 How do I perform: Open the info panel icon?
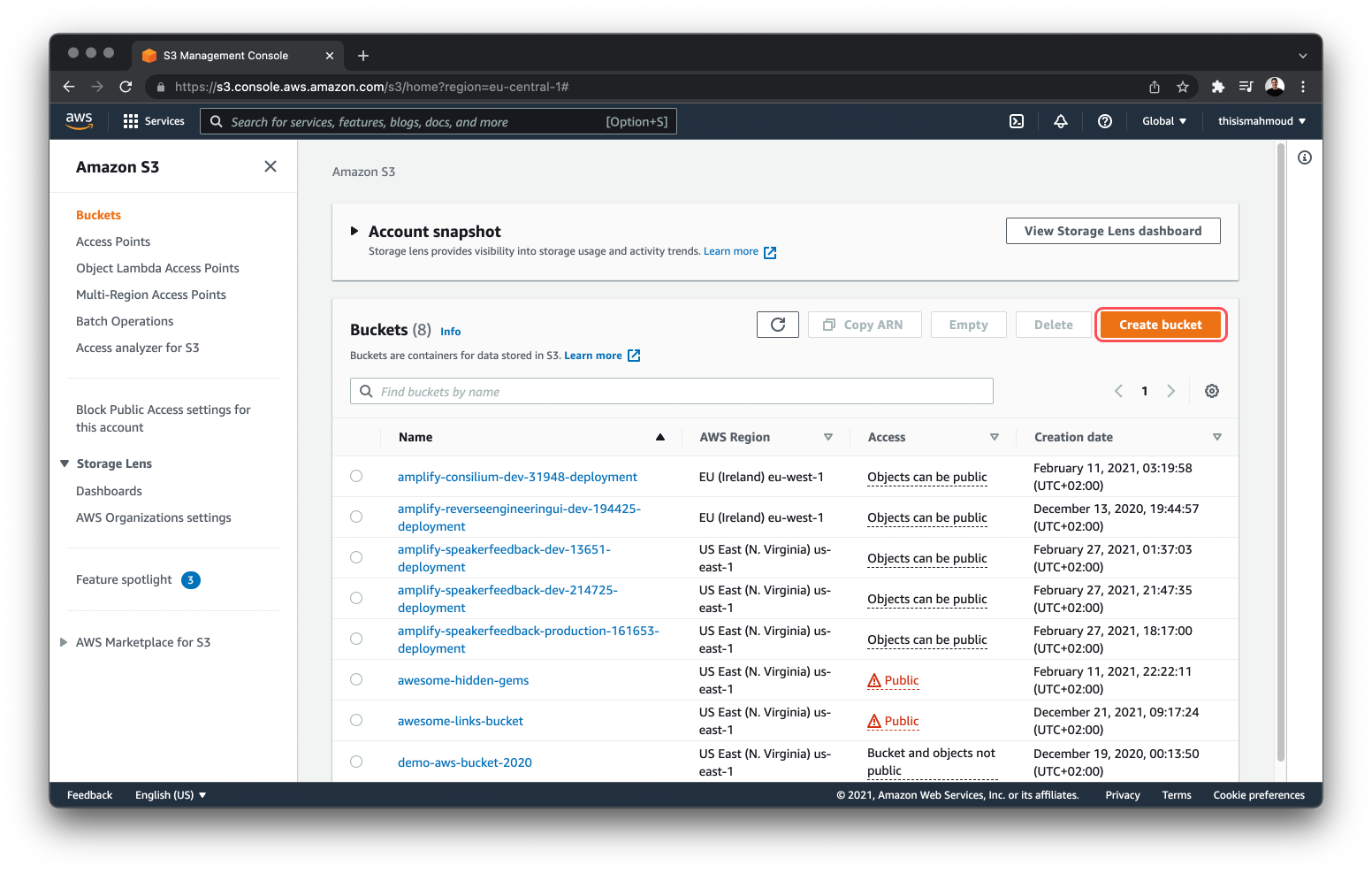(x=1305, y=157)
